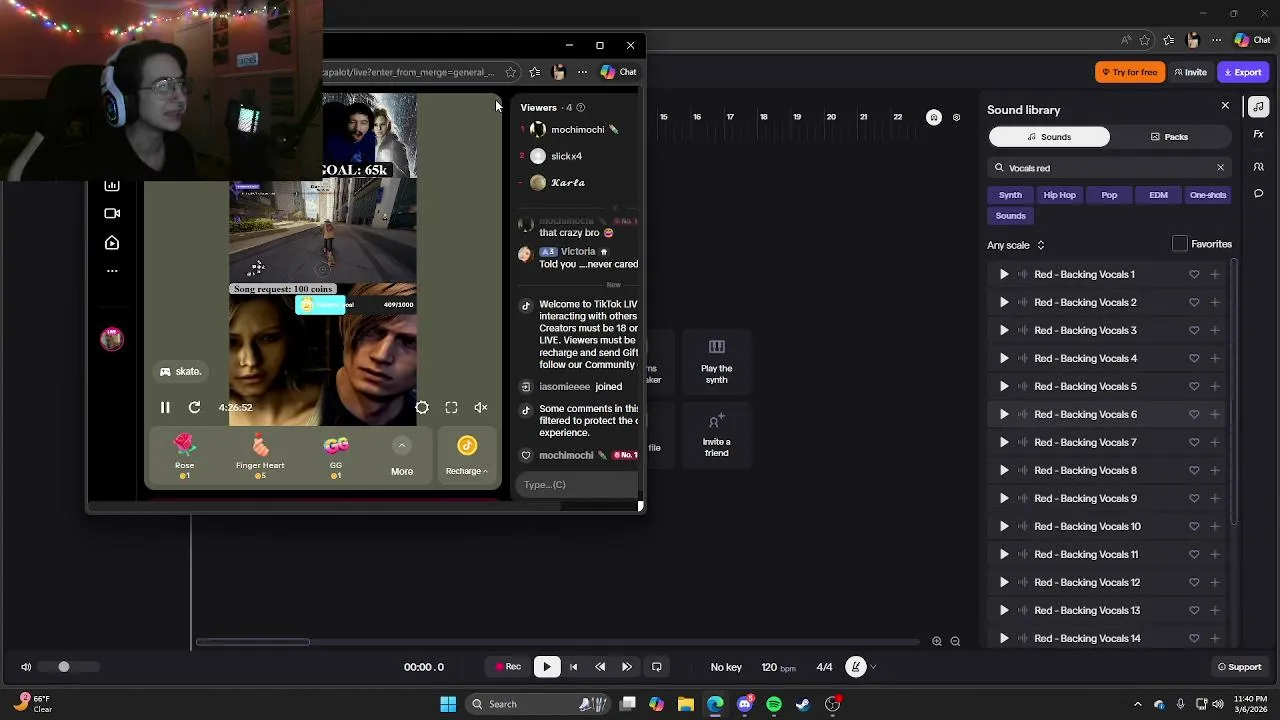This screenshot has width=1280, height=720.
Task: Add Red - Backing Vocals 2 to project
Action: pos(1215,302)
